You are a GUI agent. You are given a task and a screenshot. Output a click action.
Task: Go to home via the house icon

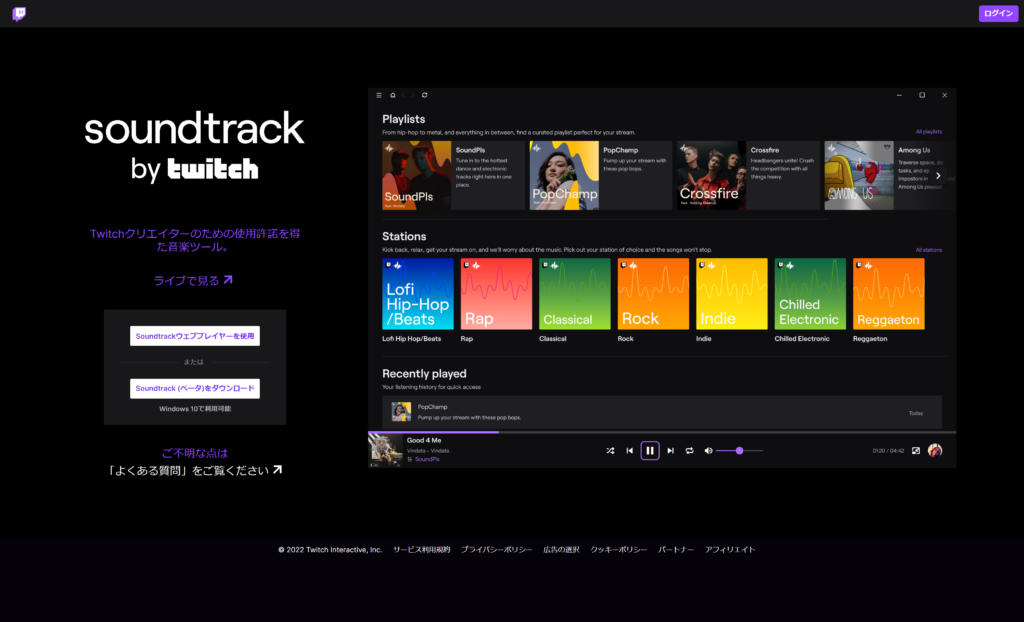[393, 95]
